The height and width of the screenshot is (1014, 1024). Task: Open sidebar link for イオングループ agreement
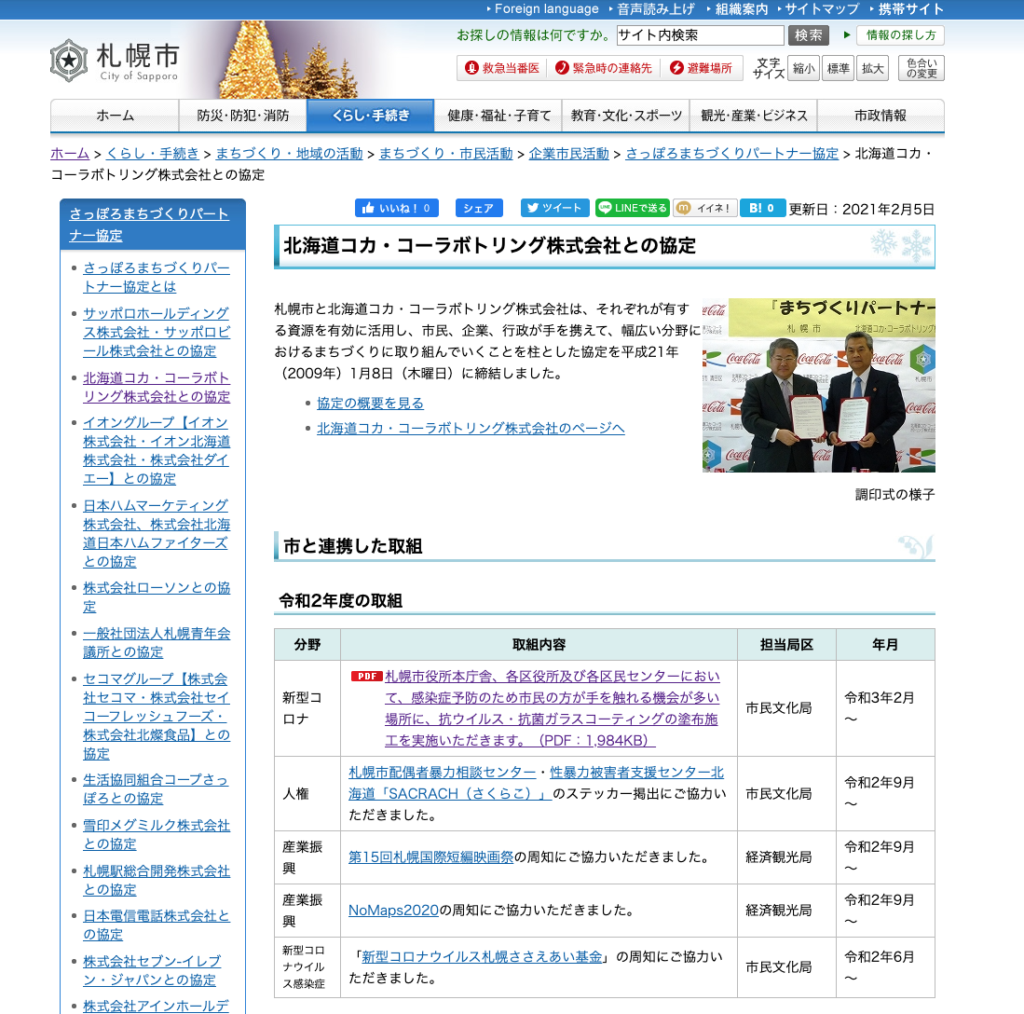[156, 451]
